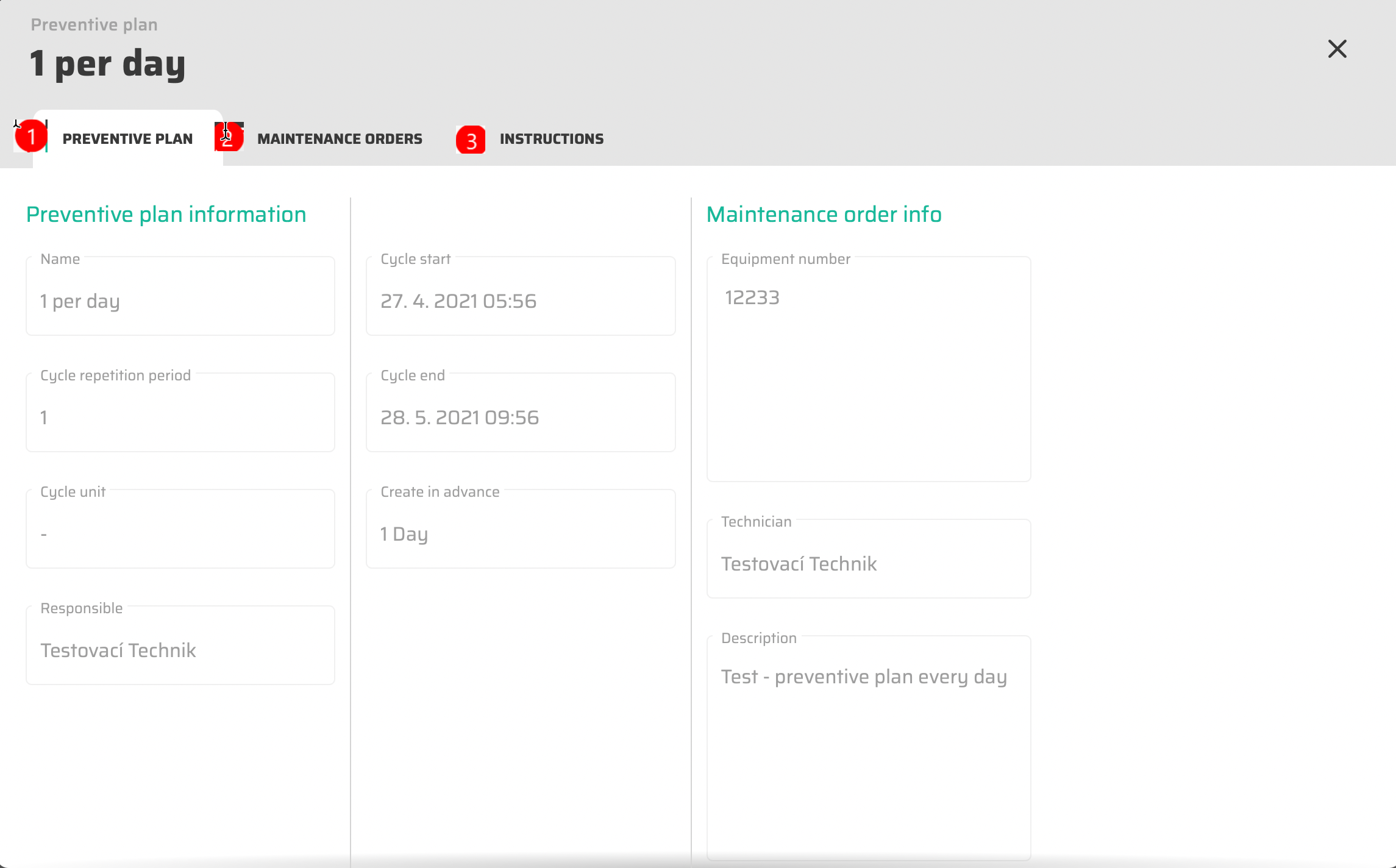This screenshot has width=1396, height=868.
Task: Click the '1 per day' dialog title
Action: [x=107, y=64]
